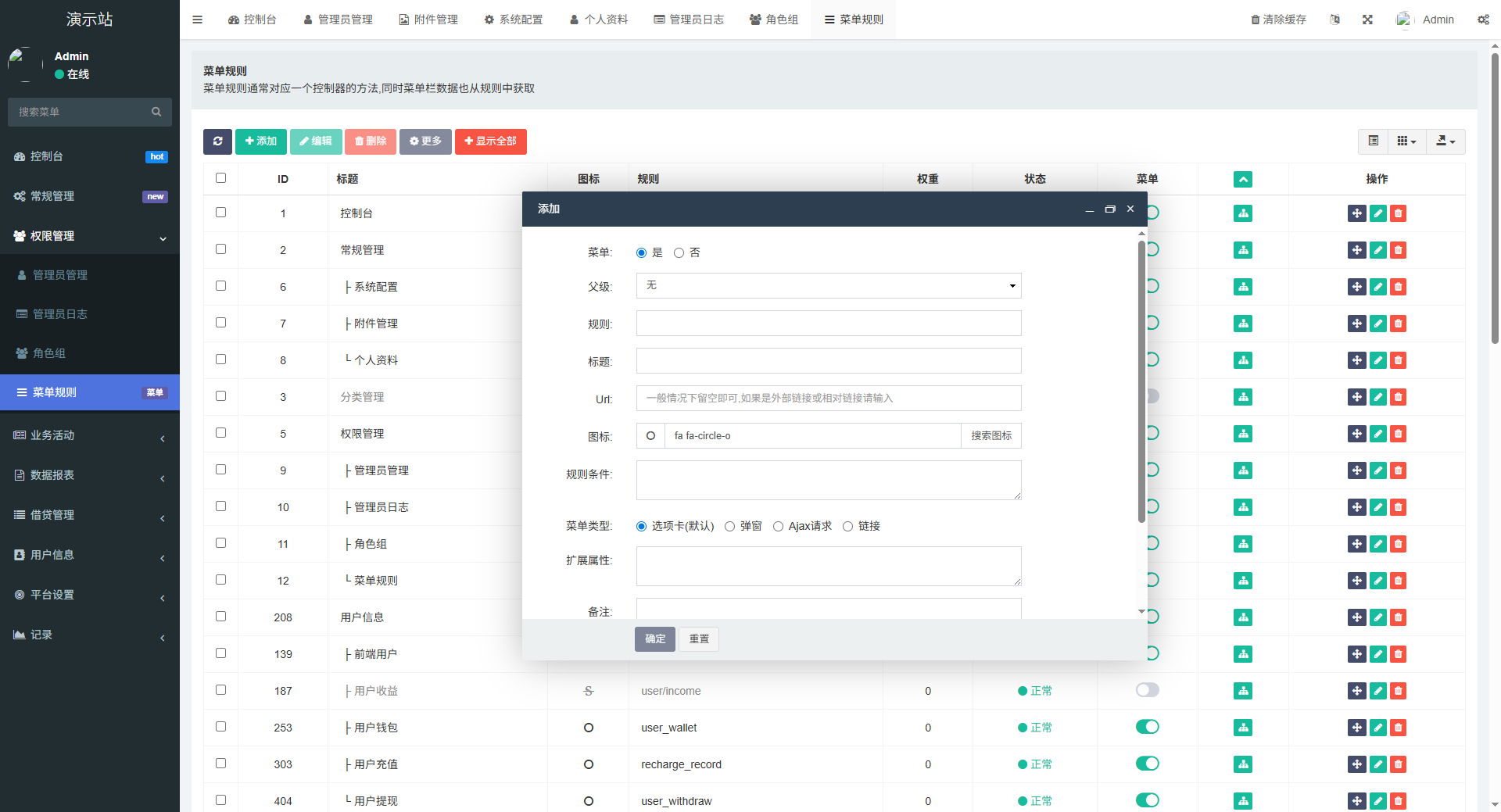Edit the 用户钱包 rule with pencil icon
The width and height of the screenshot is (1501, 812).
[1377, 728]
